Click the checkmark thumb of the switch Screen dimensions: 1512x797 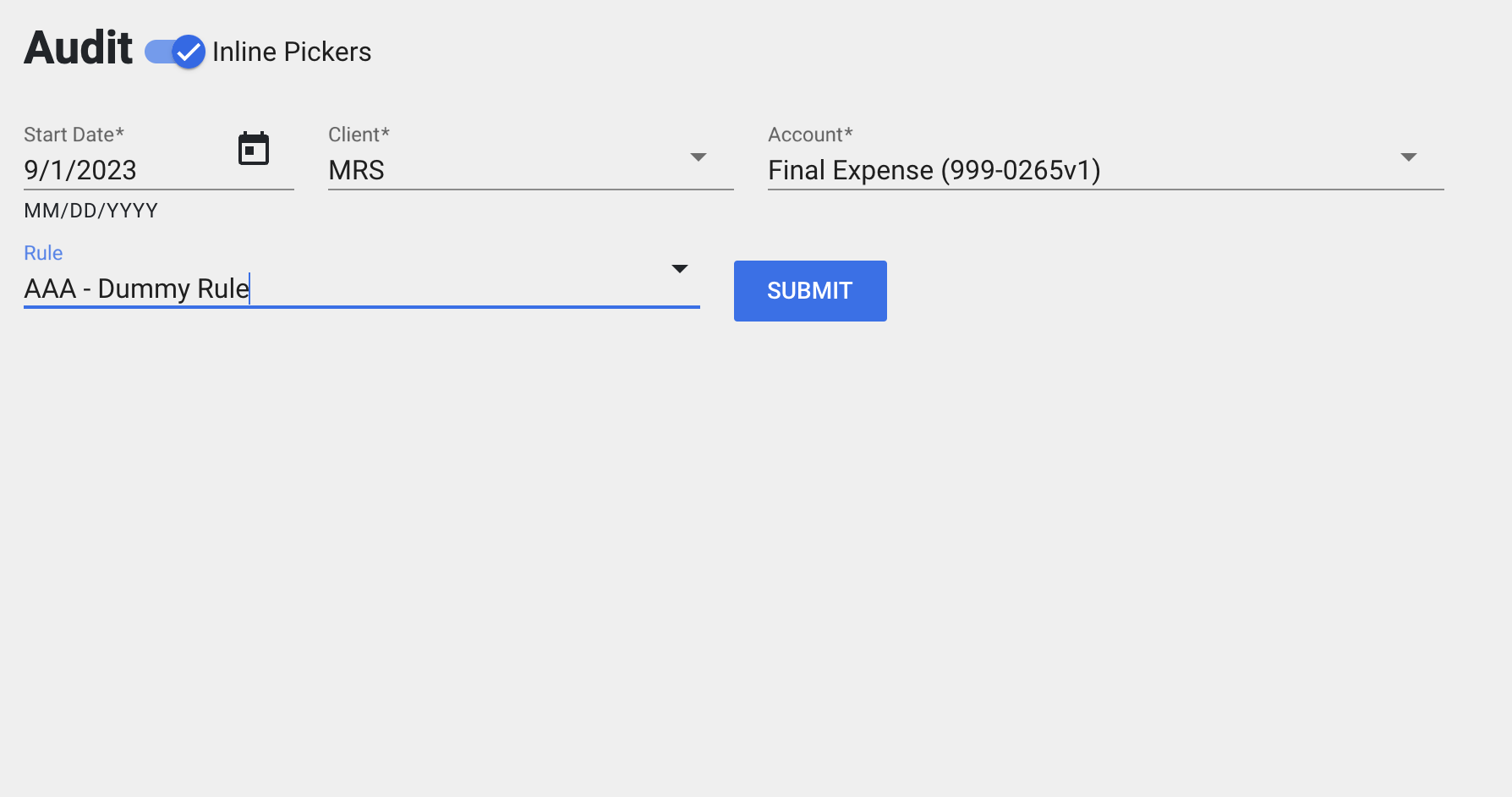pos(189,52)
